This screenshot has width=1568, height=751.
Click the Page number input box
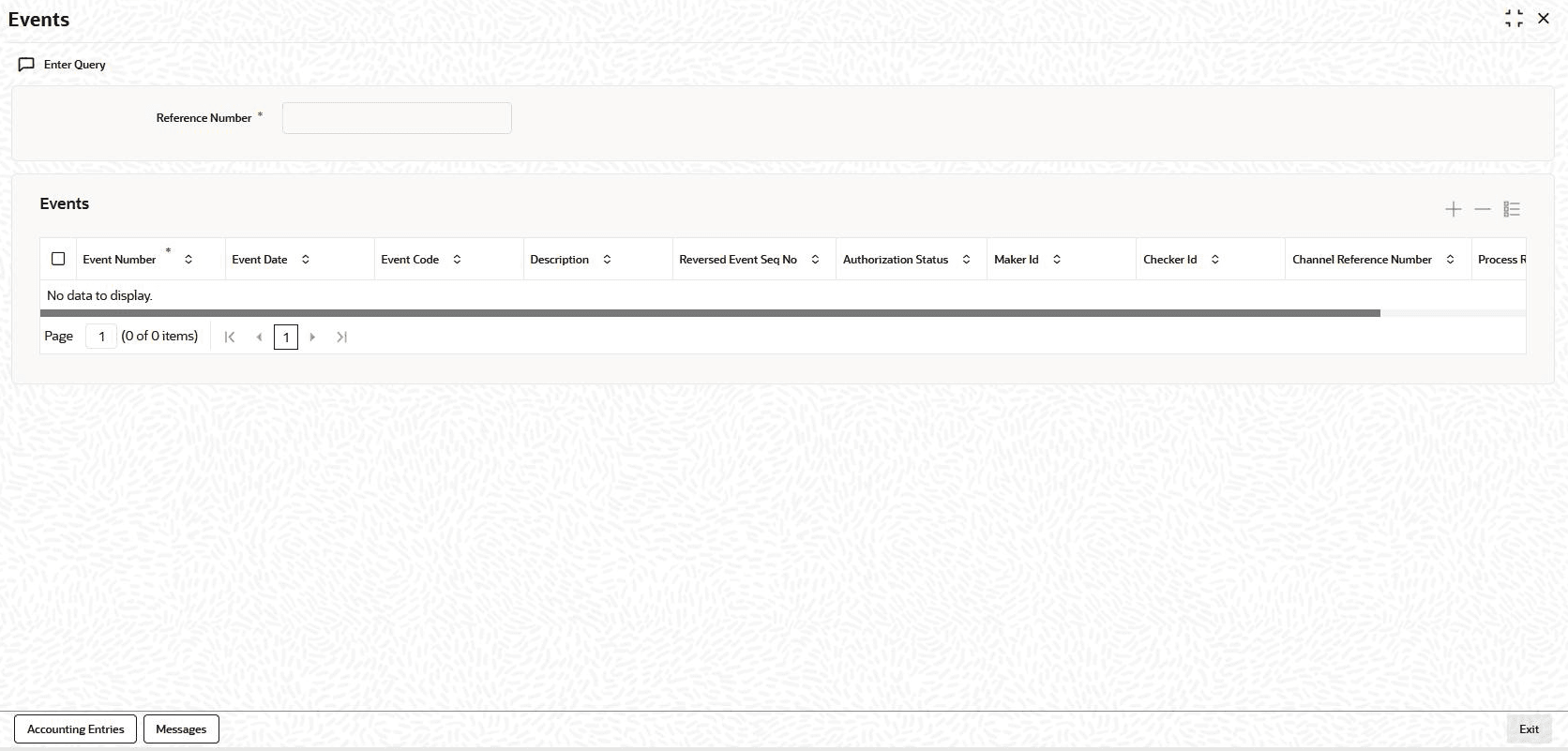(x=101, y=336)
